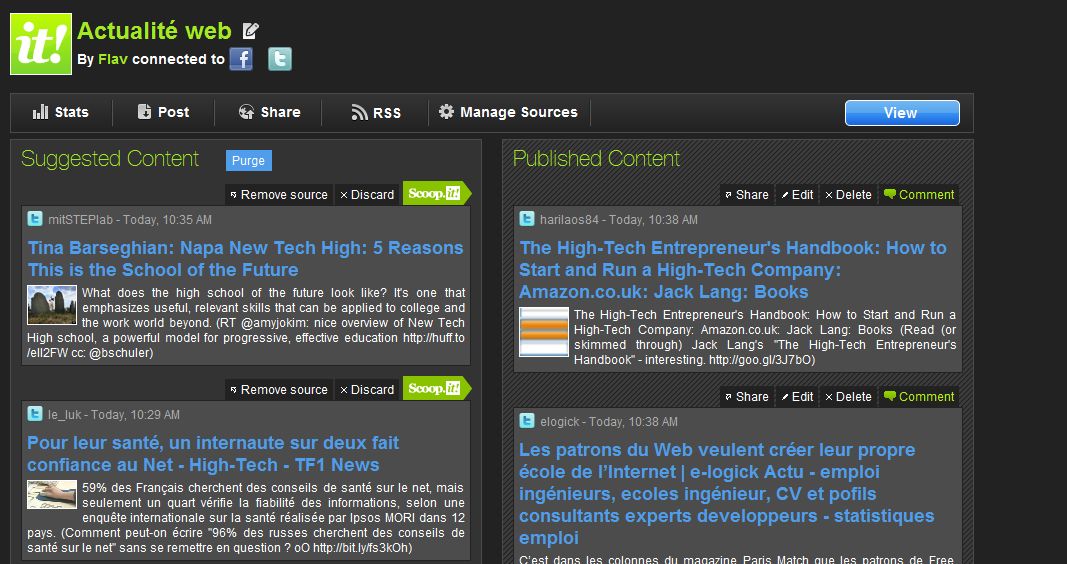Remove source for le_luk post
1067x564 pixels.
pos(279,390)
